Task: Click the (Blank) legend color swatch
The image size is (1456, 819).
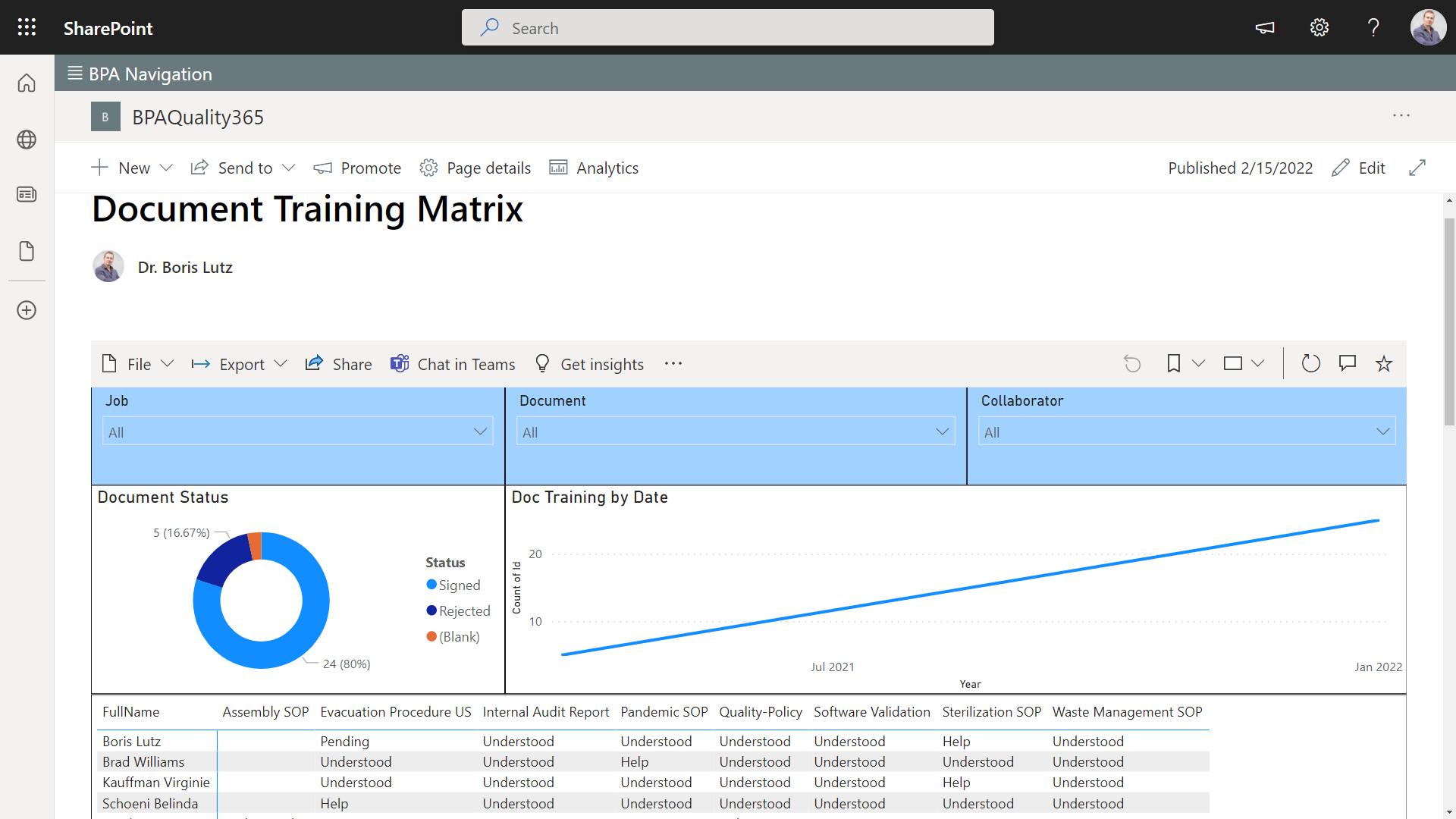Action: (431, 636)
